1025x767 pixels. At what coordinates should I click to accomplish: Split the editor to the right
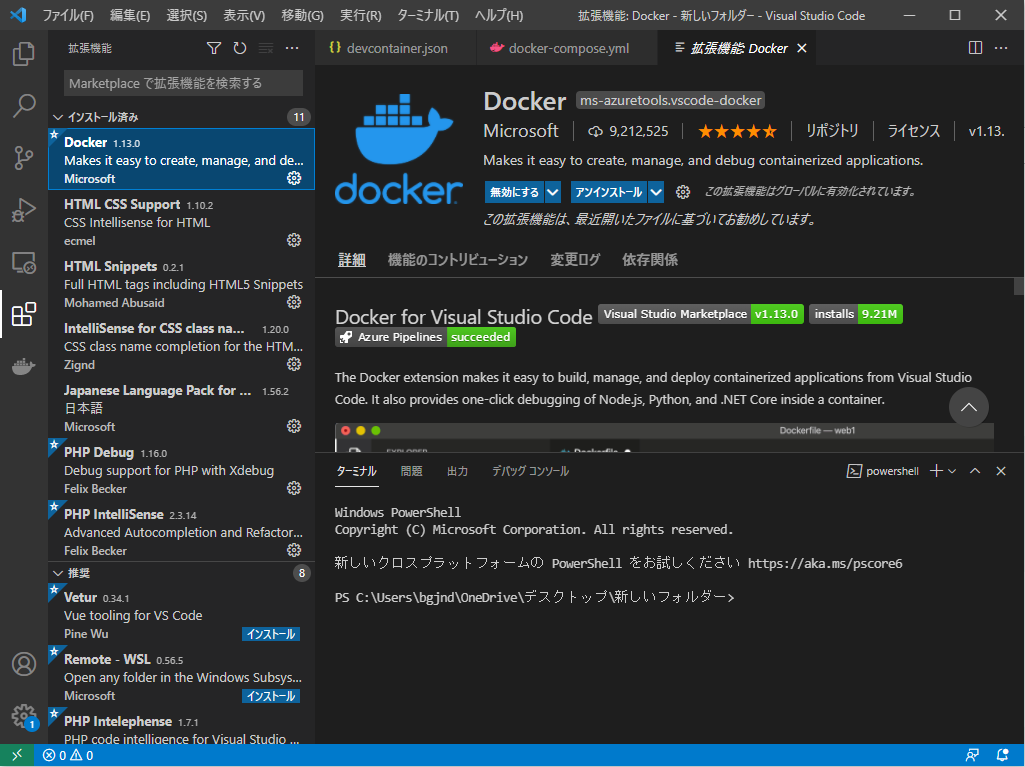point(975,48)
